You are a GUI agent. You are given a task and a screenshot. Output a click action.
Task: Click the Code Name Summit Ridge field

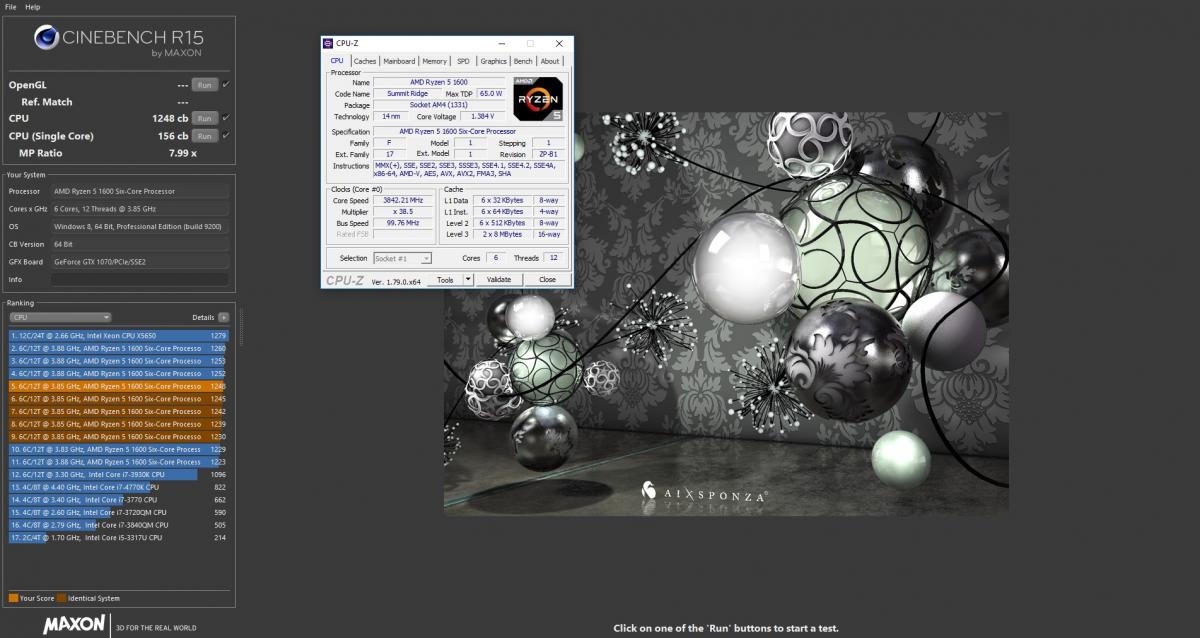pos(407,93)
